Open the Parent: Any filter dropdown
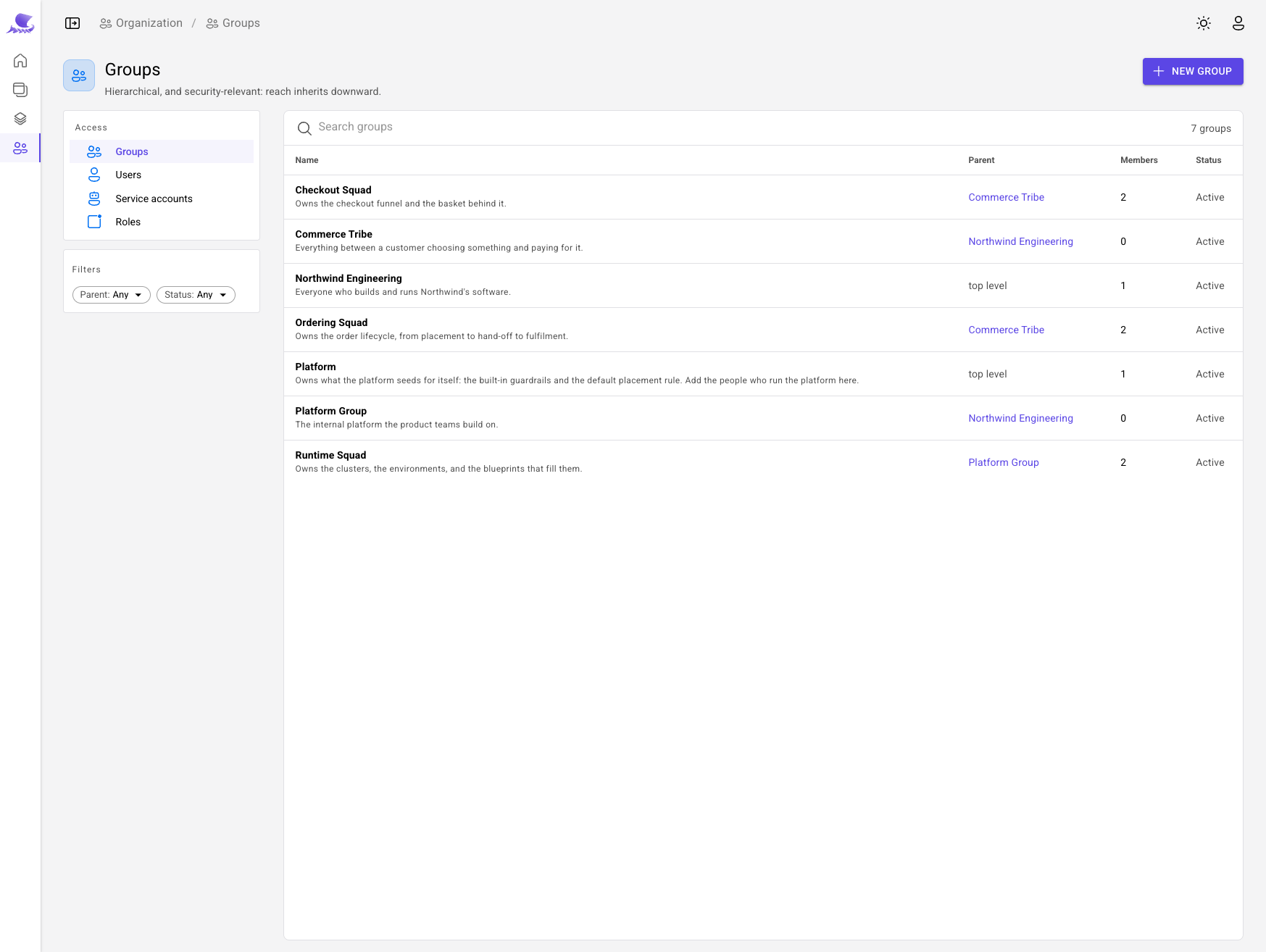Screen dimensions: 1266x952 coord(112,295)
